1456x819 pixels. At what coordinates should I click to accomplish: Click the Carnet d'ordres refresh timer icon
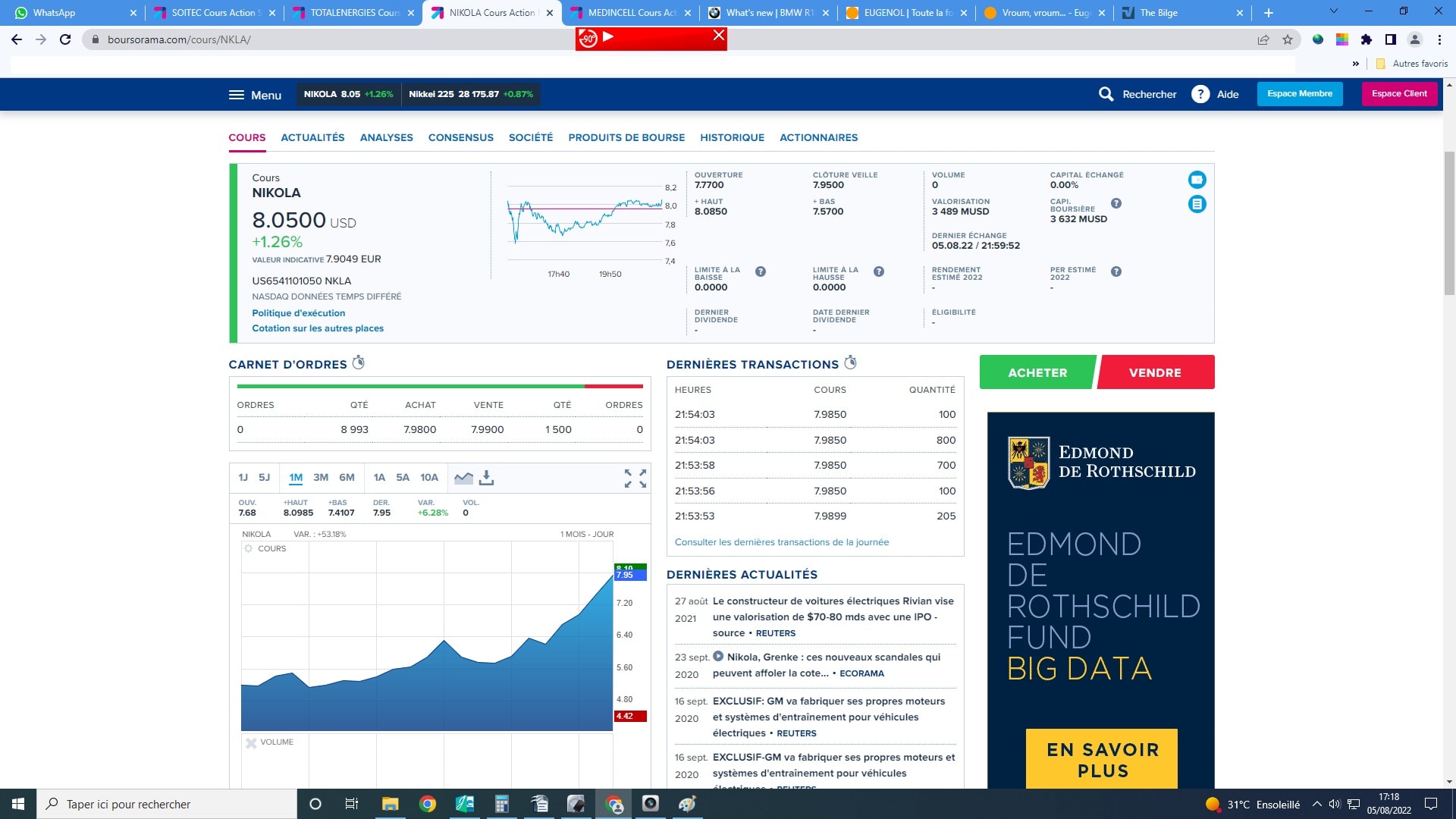359,363
